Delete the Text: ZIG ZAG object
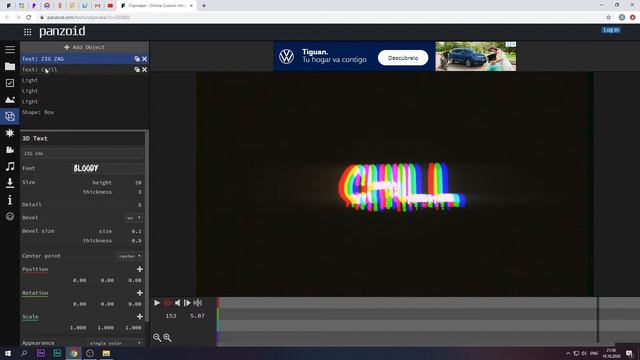 (144, 59)
